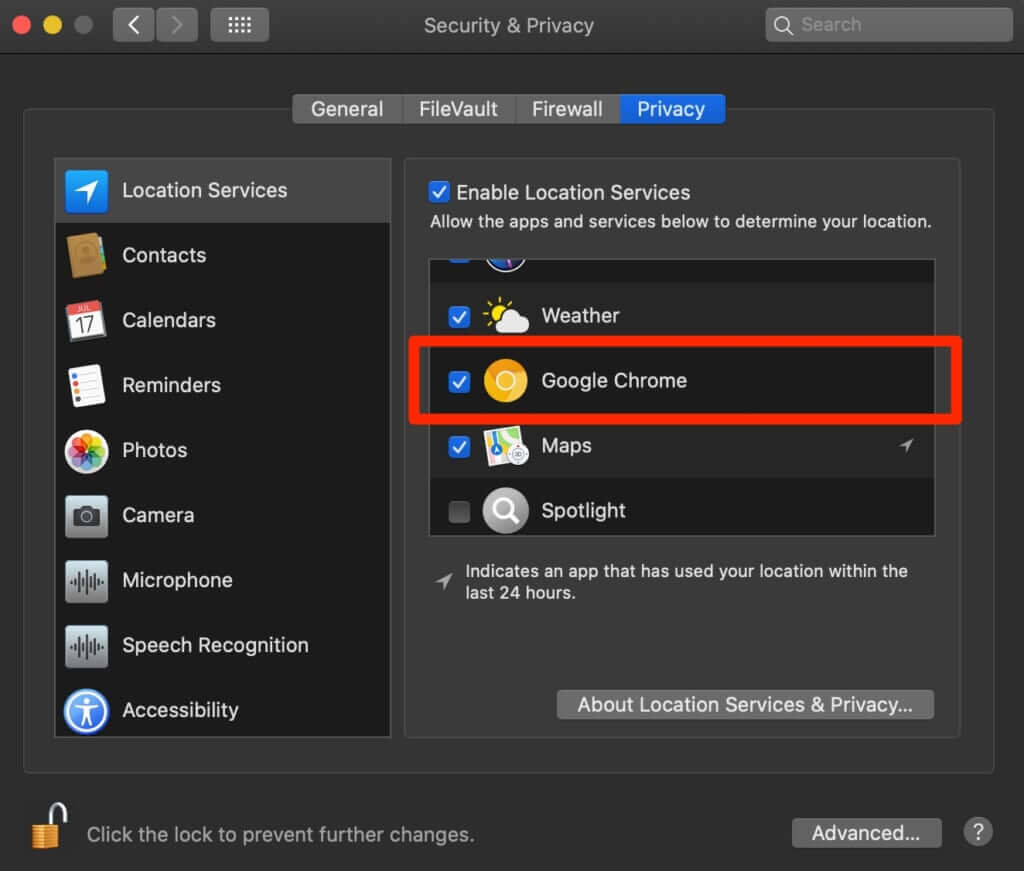
Task: Click the Spotlight magnifier icon
Action: 505,511
